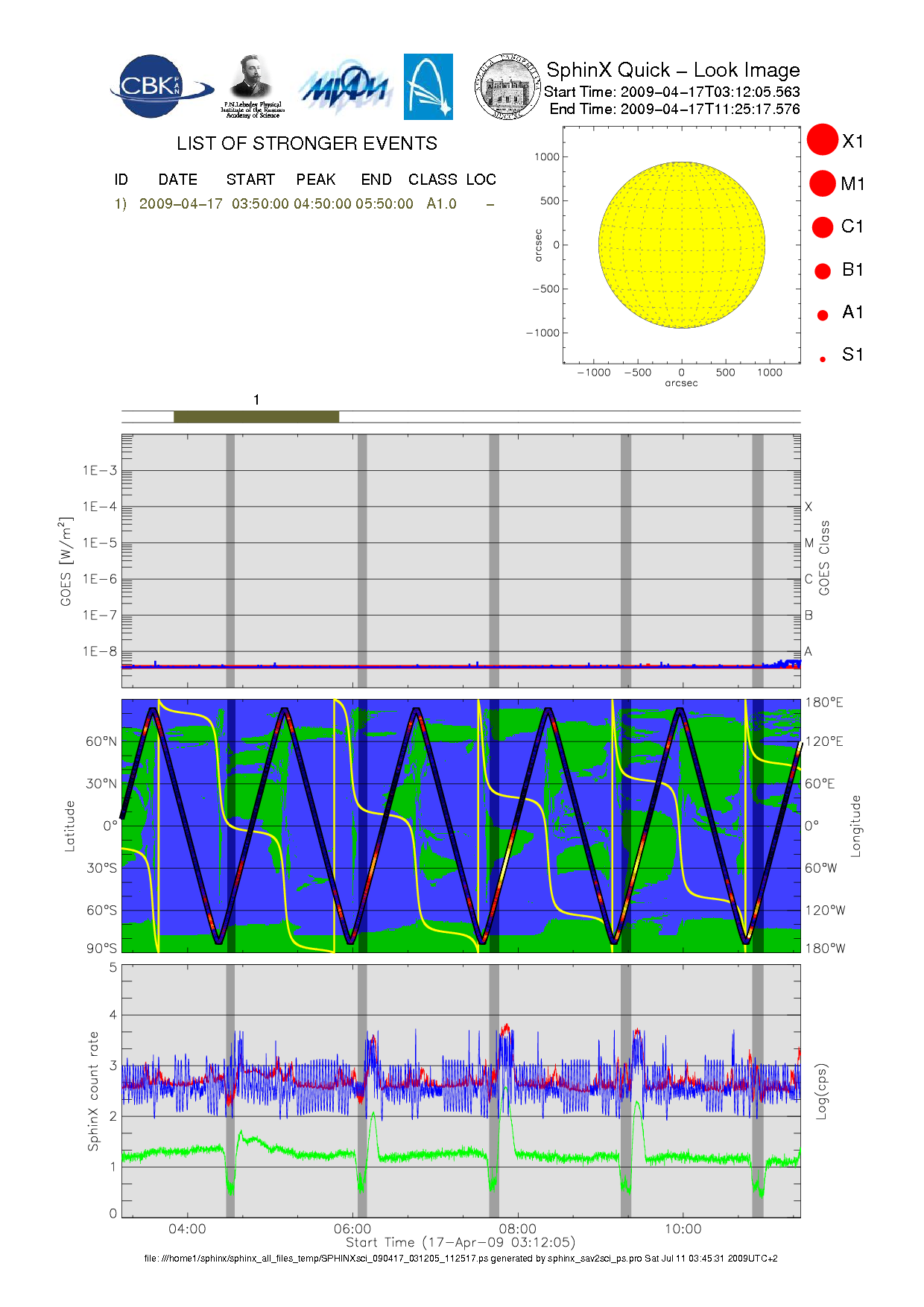Click the SphinX Quick – Look Image title

tap(672, 70)
